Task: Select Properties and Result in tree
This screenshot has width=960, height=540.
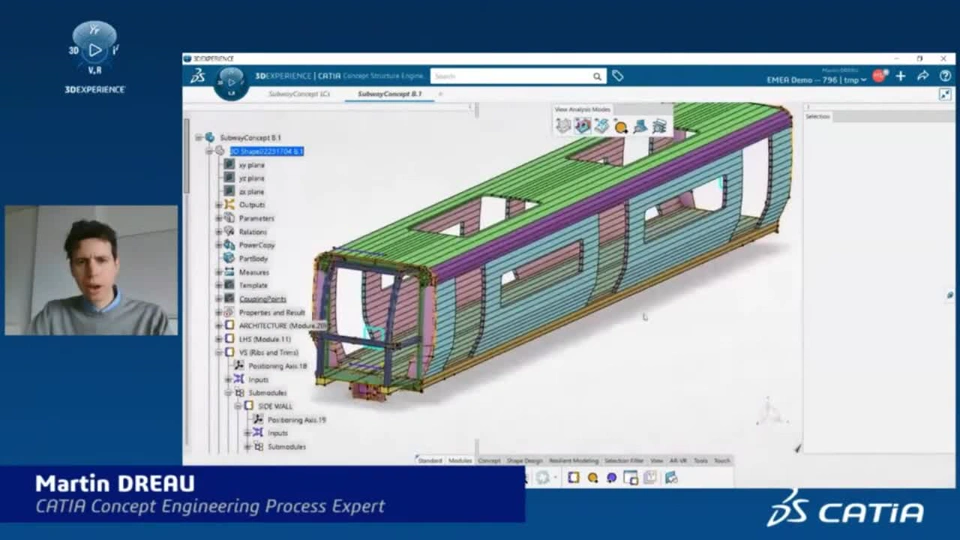Action: [x=272, y=312]
